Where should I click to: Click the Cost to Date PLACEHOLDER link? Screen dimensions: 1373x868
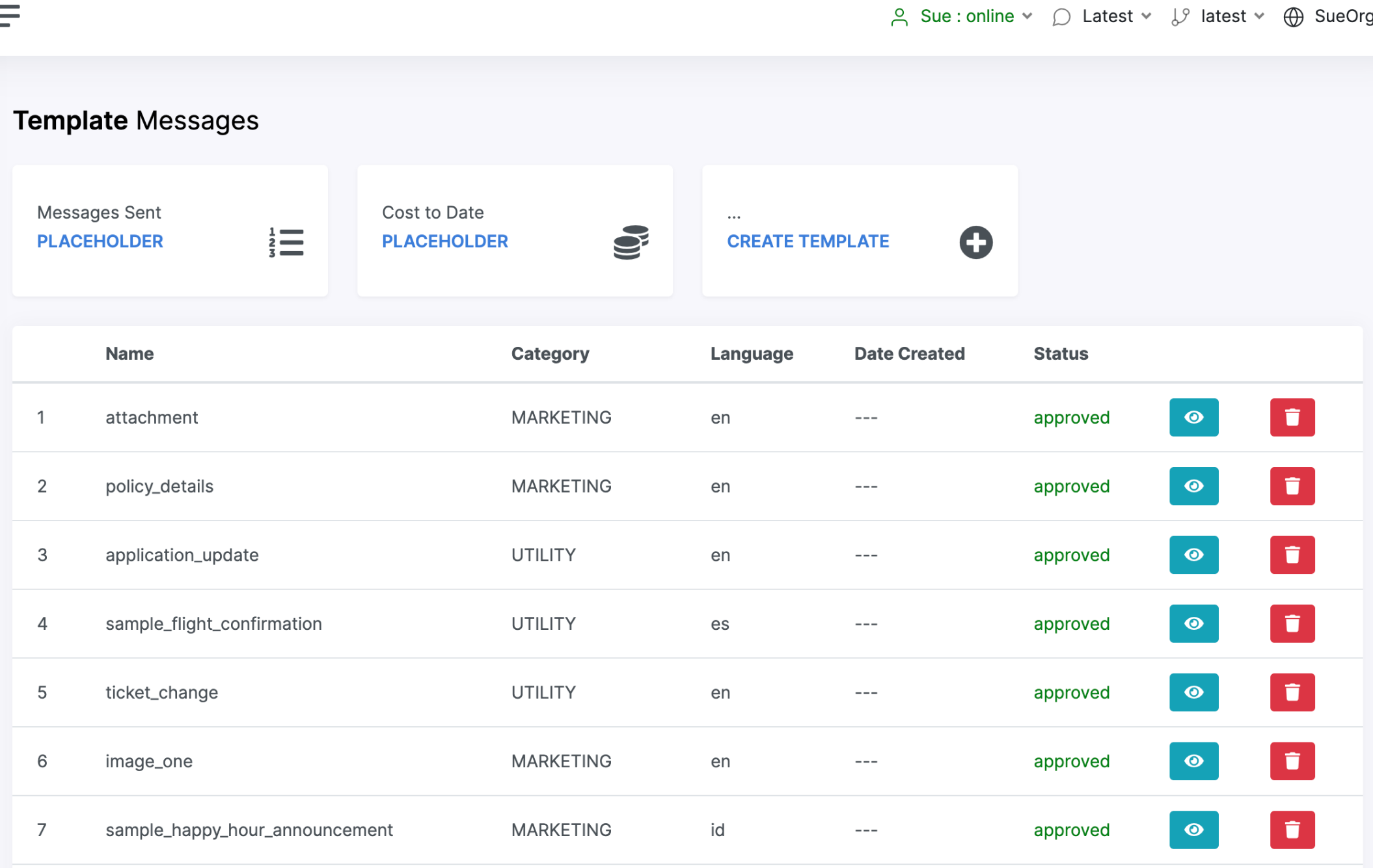pos(444,241)
